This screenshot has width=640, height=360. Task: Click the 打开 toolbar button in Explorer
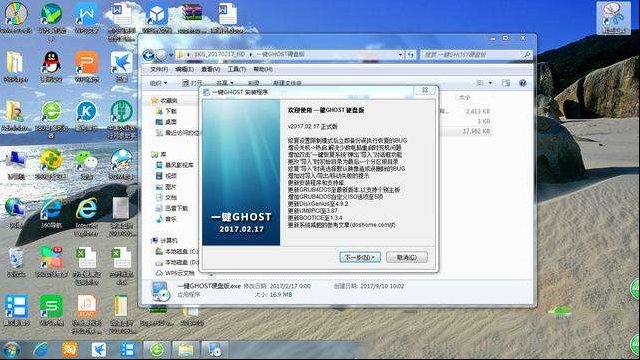[x=192, y=83]
